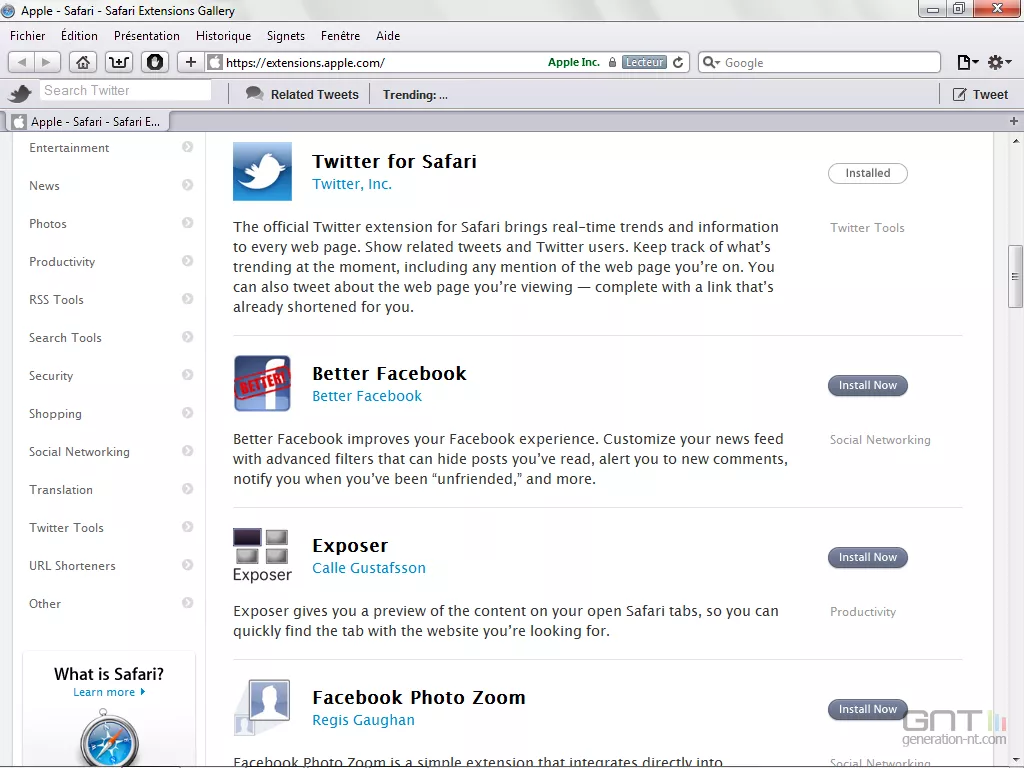
Task: Focus the Search Twitter input field
Action: coord(126,91)
